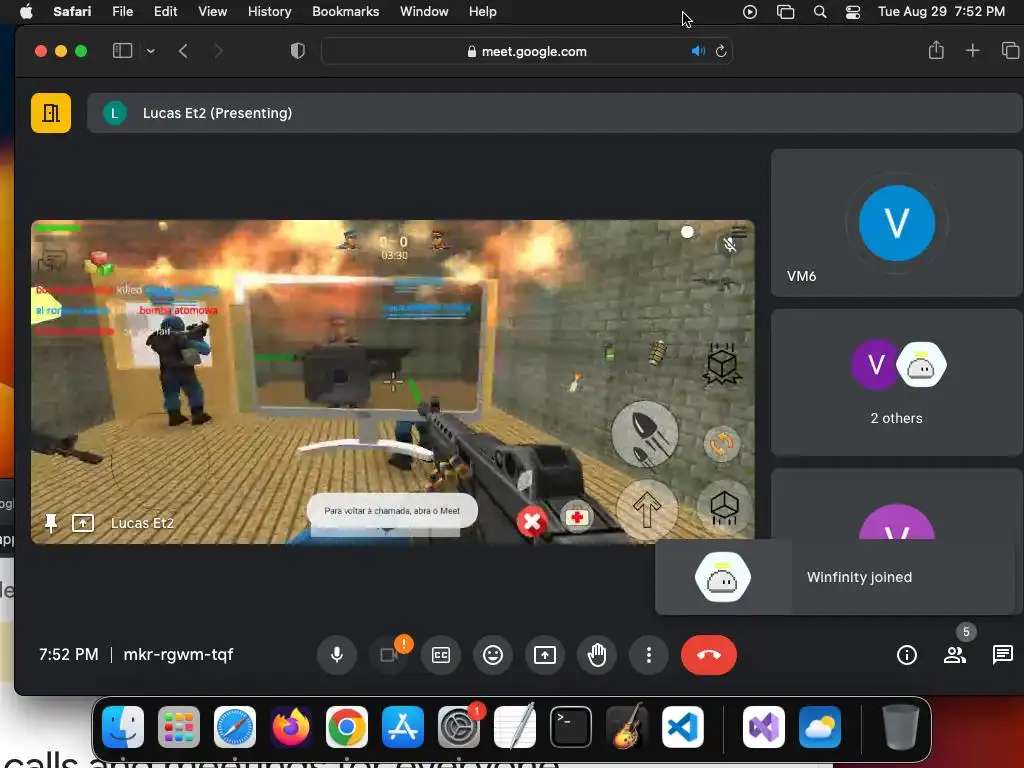1024x768 pixels.
Task: Toggle the camera button with warning badge
Action: [389, 654]
